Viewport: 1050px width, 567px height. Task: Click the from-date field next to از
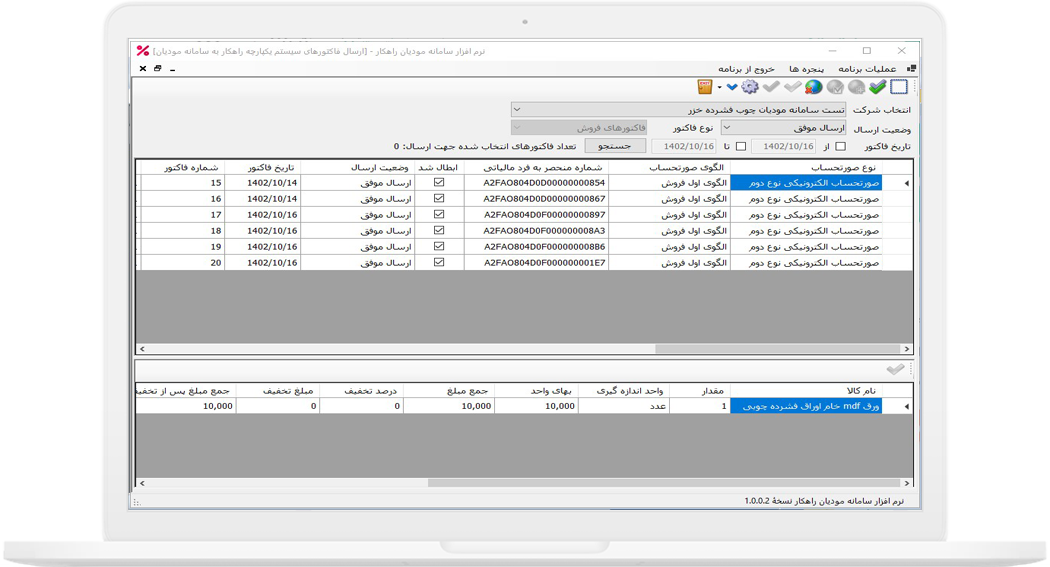tap(783, 146)
